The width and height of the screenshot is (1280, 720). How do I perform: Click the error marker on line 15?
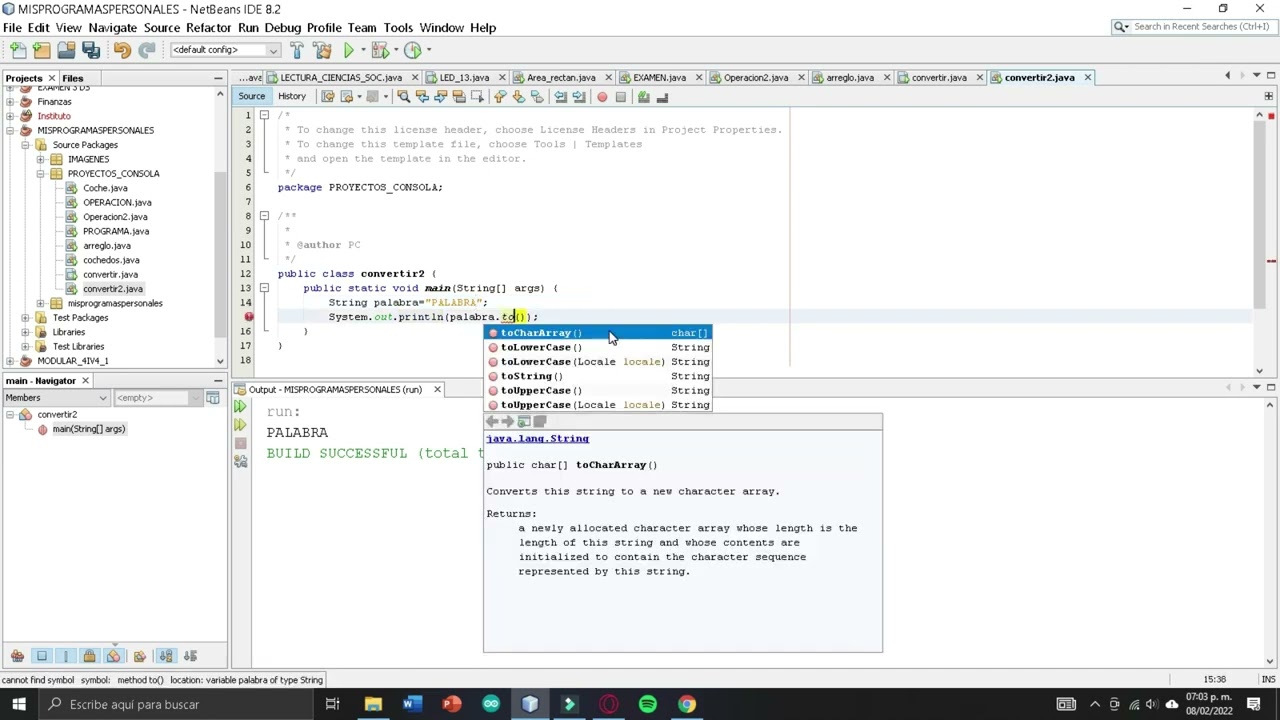click(x=249, y=317)
